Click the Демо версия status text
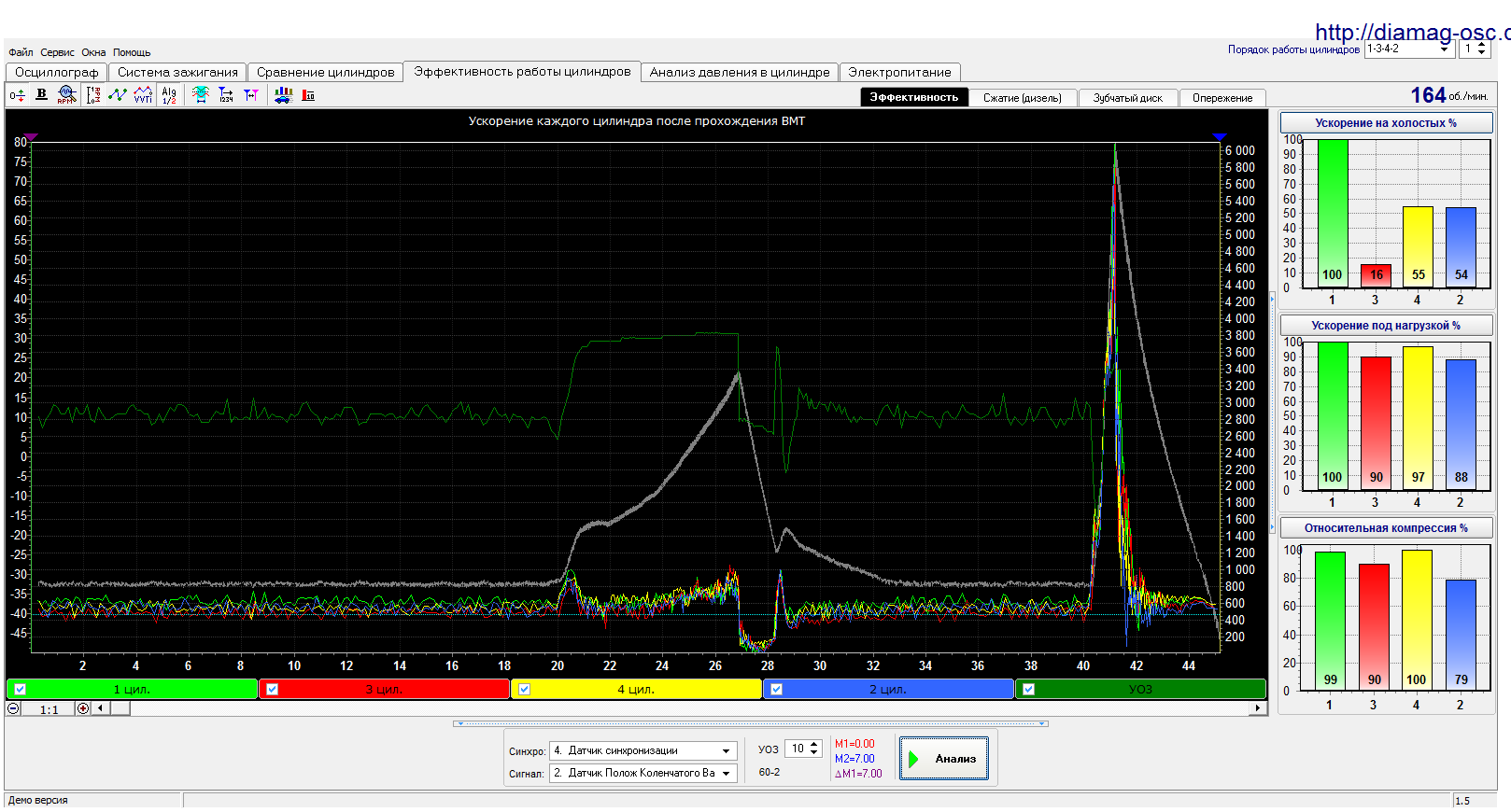 point(38,800)
